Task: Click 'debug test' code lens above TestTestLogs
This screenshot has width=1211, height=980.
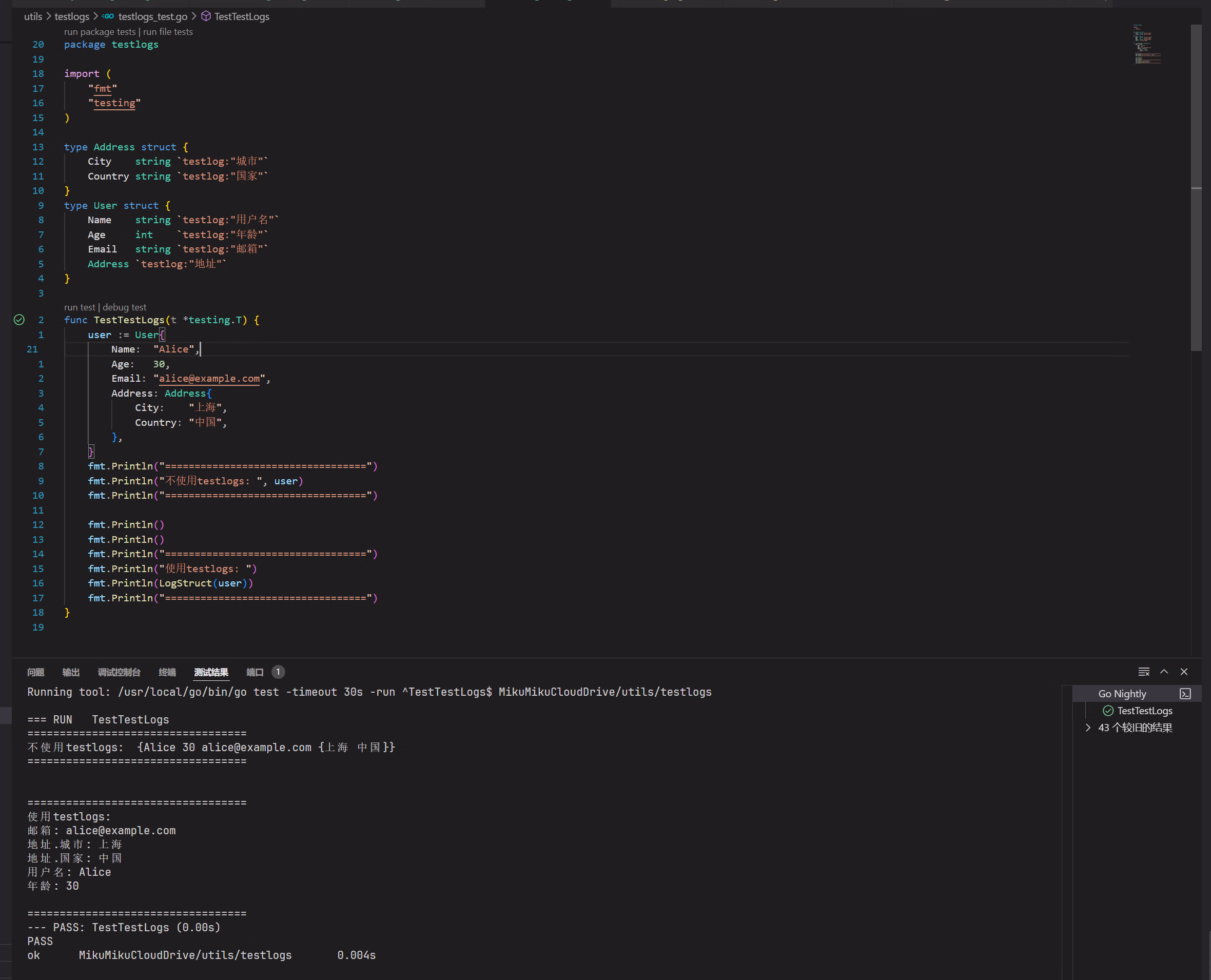Action: point(124,307)
